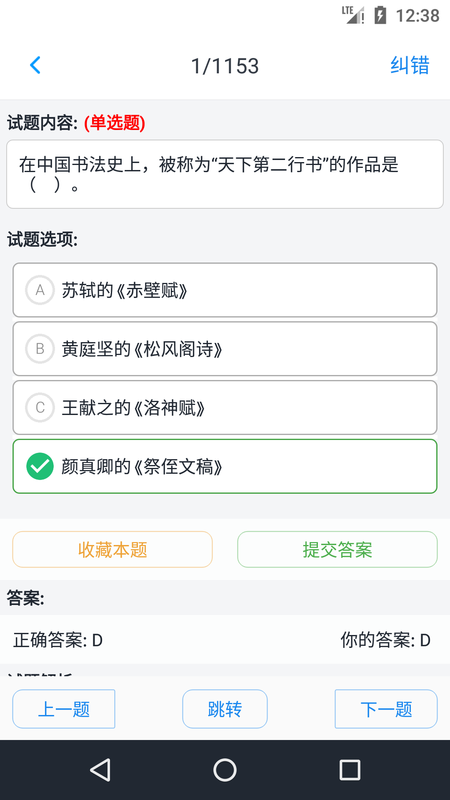Tap the blue back arrow icon
The width and height of the screenshot is (450, 800).
(x=35, y=65)
